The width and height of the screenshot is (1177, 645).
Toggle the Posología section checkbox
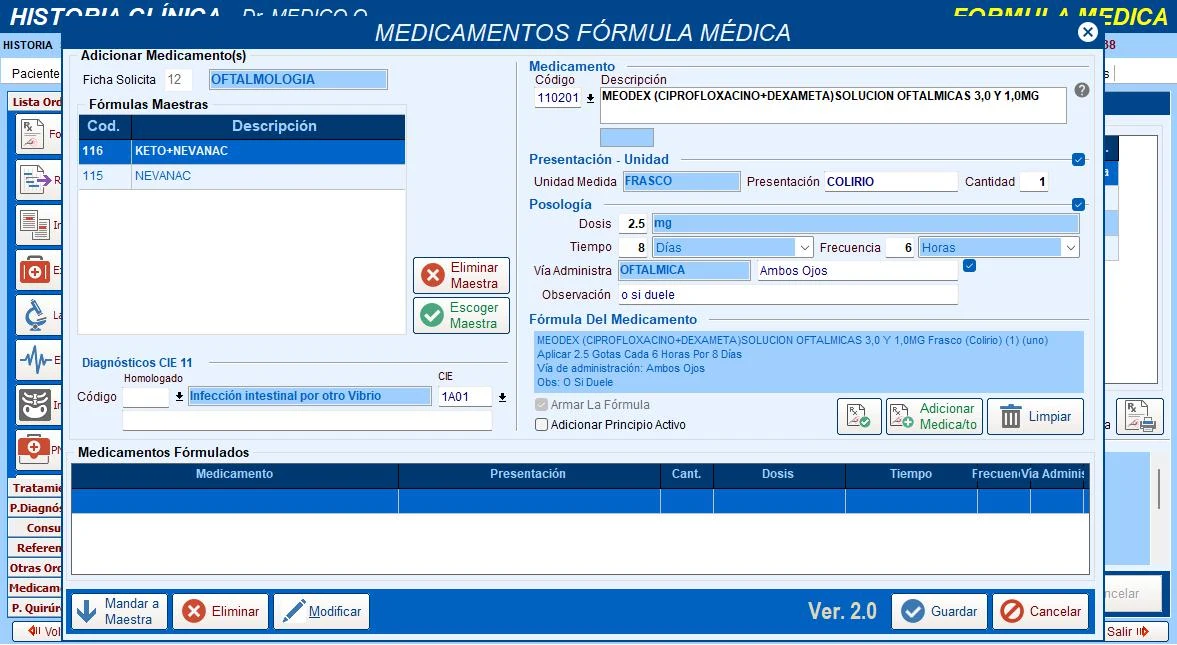pyautogui.click(x=1078, y=204)
